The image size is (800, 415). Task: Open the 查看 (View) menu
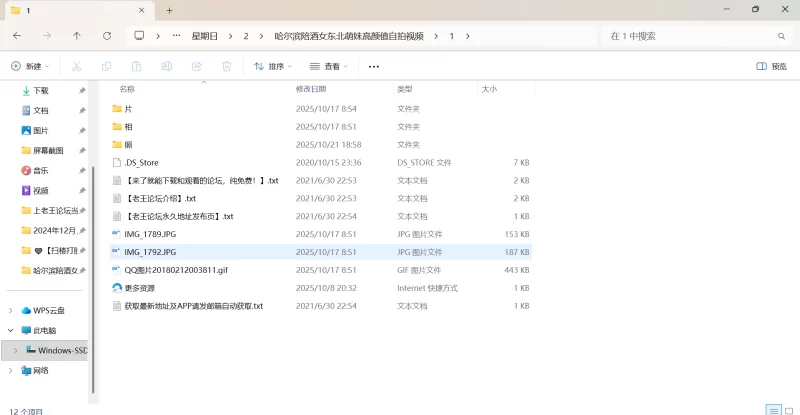coord(329,66)
